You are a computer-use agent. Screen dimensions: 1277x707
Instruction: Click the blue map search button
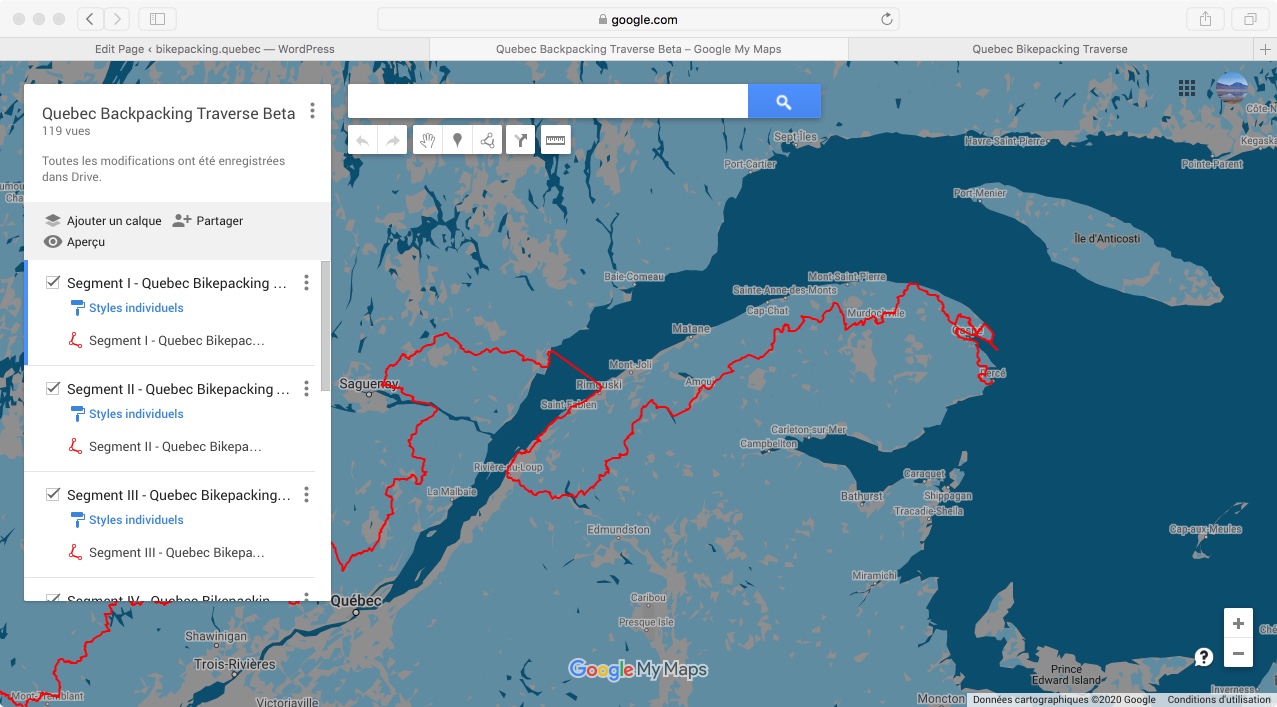[784, 101]
